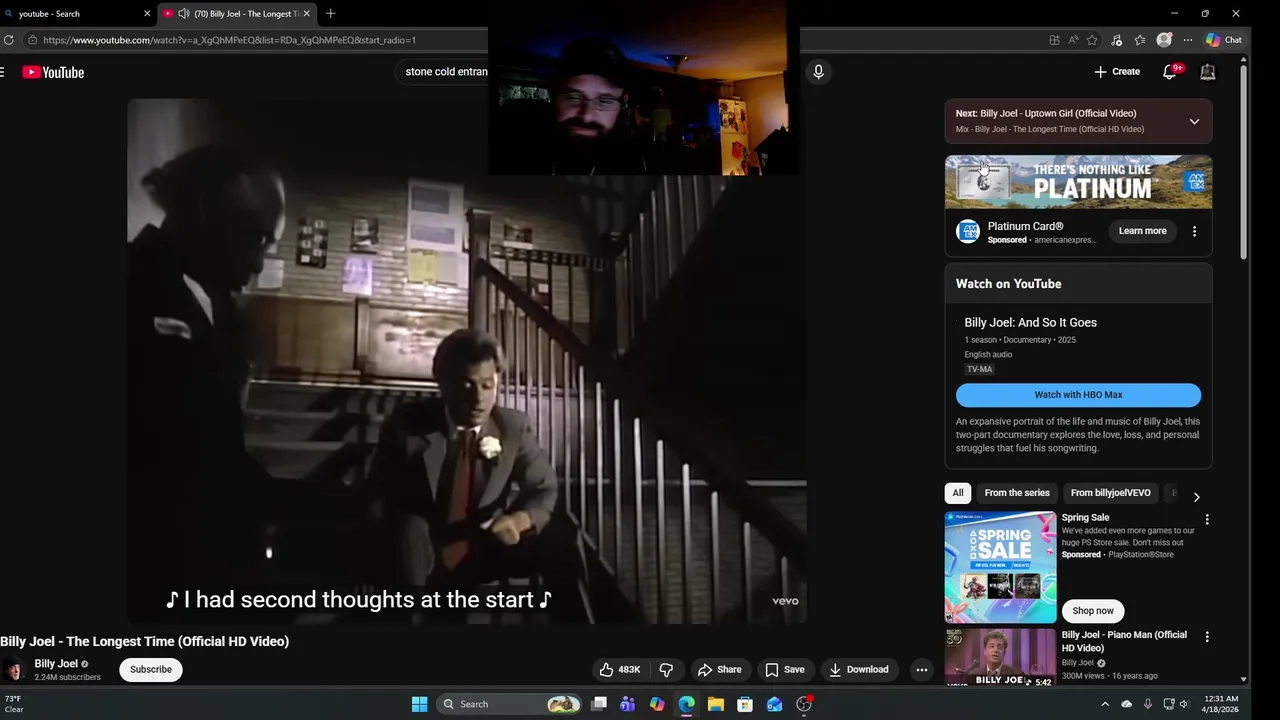
Task: Open Copilot Chat in Edge
Action: (x=1224, y=40)
